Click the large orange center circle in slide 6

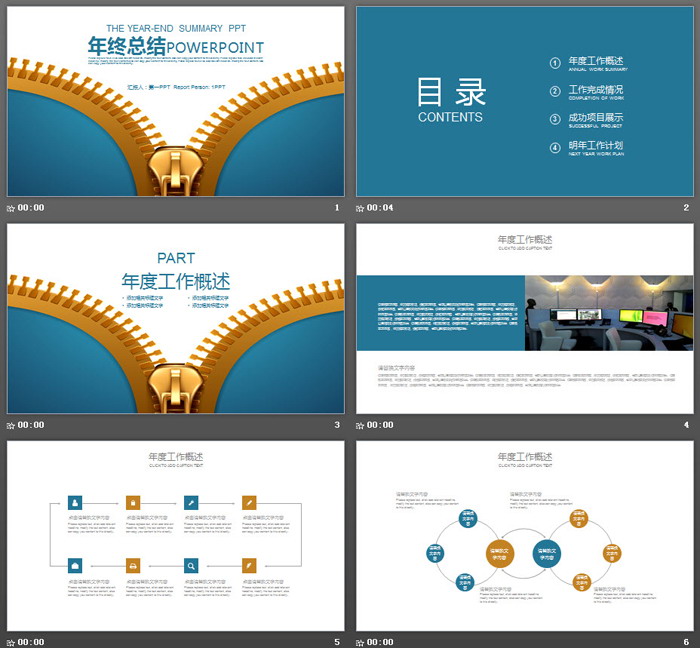pyautogui.click(x=500, y=551)
